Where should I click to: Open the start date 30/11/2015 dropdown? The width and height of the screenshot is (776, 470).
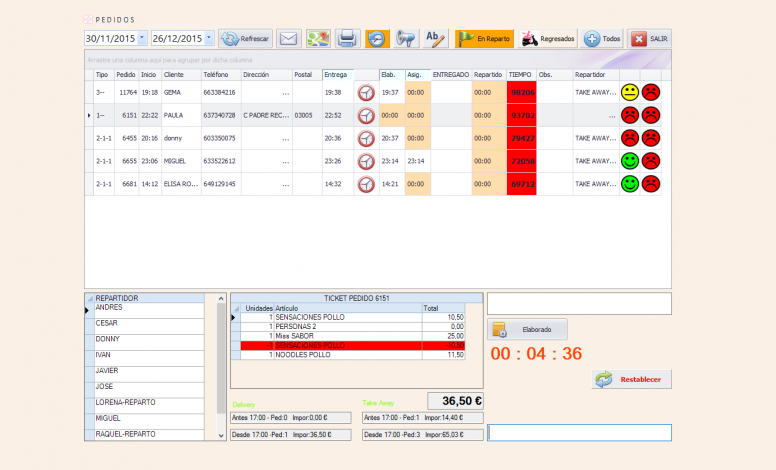click(x=141, y=38)
